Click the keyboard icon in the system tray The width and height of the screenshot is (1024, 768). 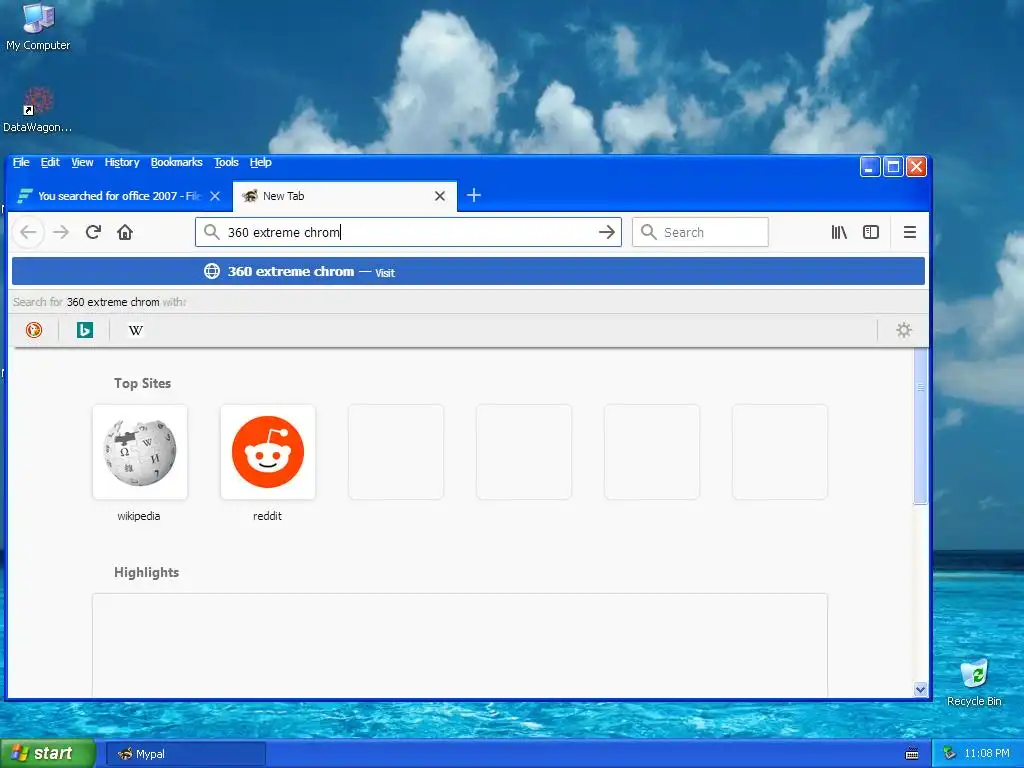click(912, 754)
